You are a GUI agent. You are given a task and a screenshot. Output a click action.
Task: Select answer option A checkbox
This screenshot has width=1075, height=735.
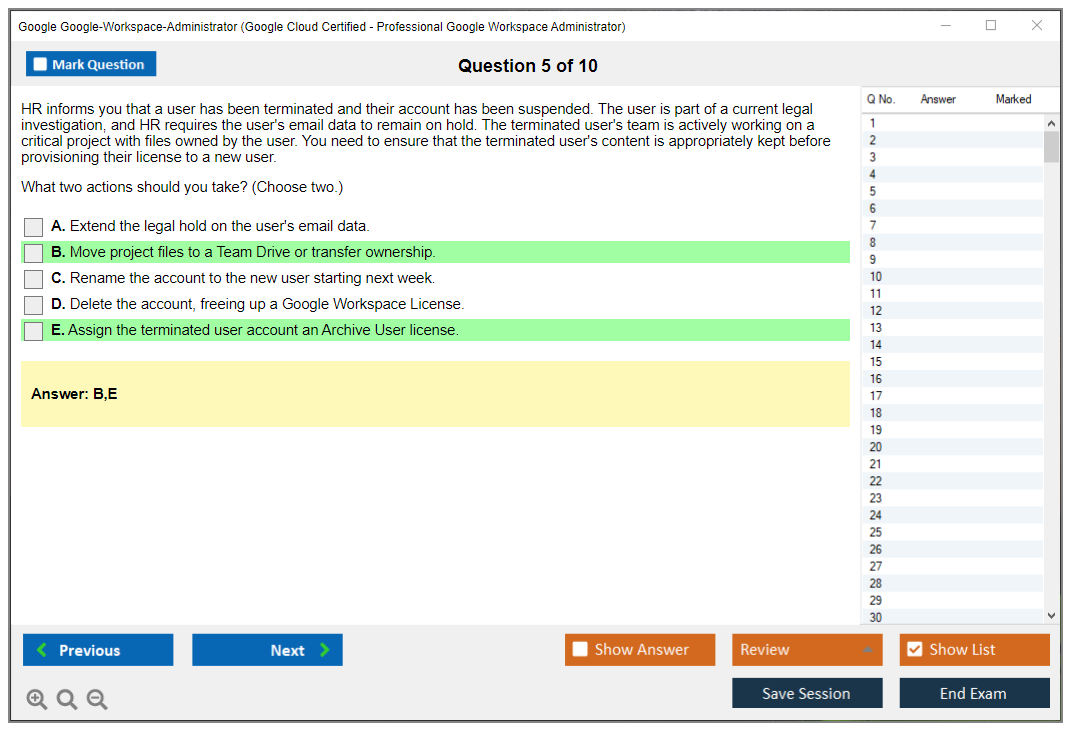pyautogui.click(x=34, y=227)
